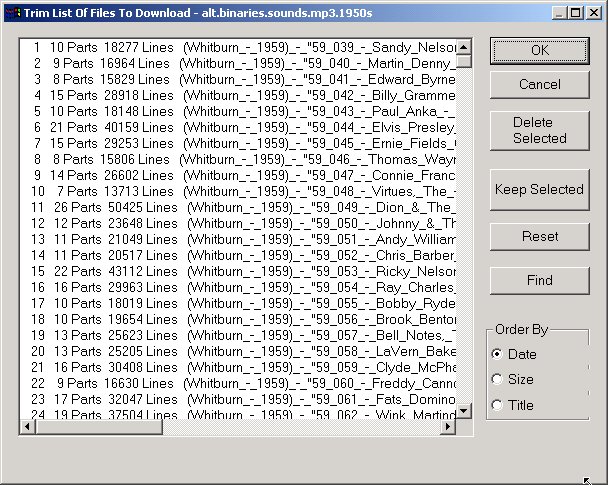This screenshot has height=485, width=608.
Task: Select row 10 59_048 Virtues
Action: [x=238, y=191]
